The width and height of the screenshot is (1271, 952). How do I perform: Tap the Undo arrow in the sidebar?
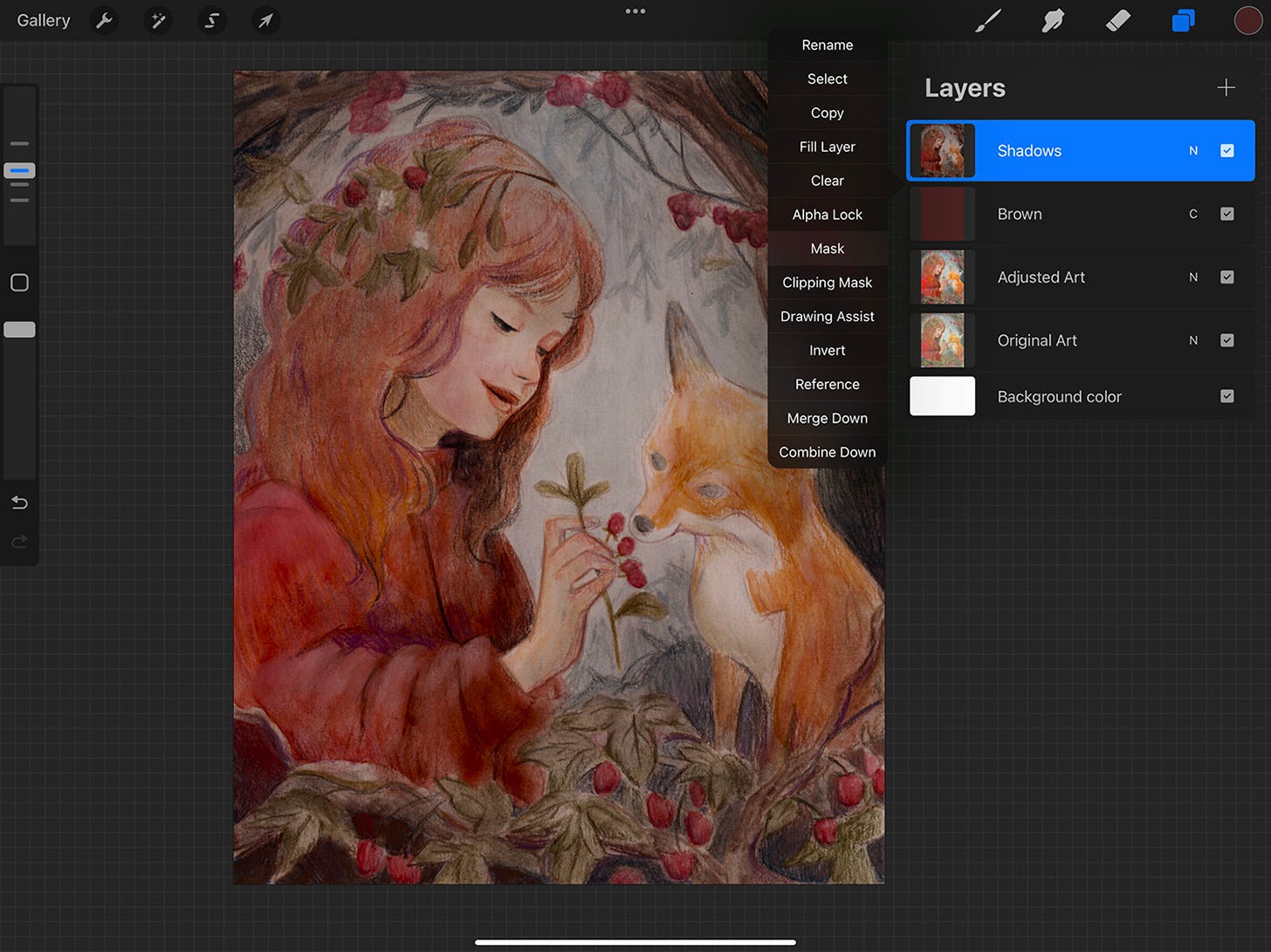(x=18, y=503)
